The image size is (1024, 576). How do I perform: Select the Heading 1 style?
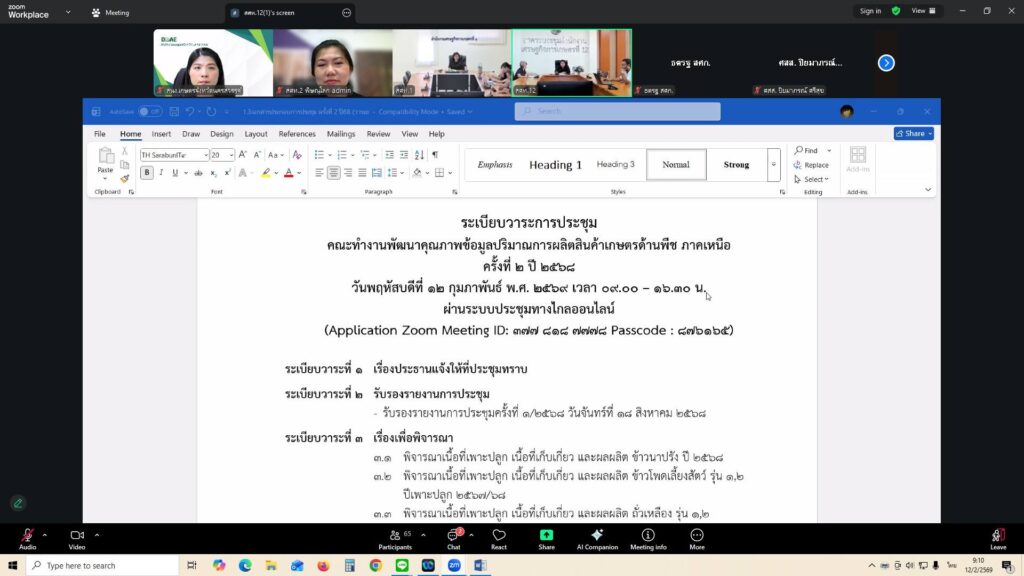click(x=555, y=165)
